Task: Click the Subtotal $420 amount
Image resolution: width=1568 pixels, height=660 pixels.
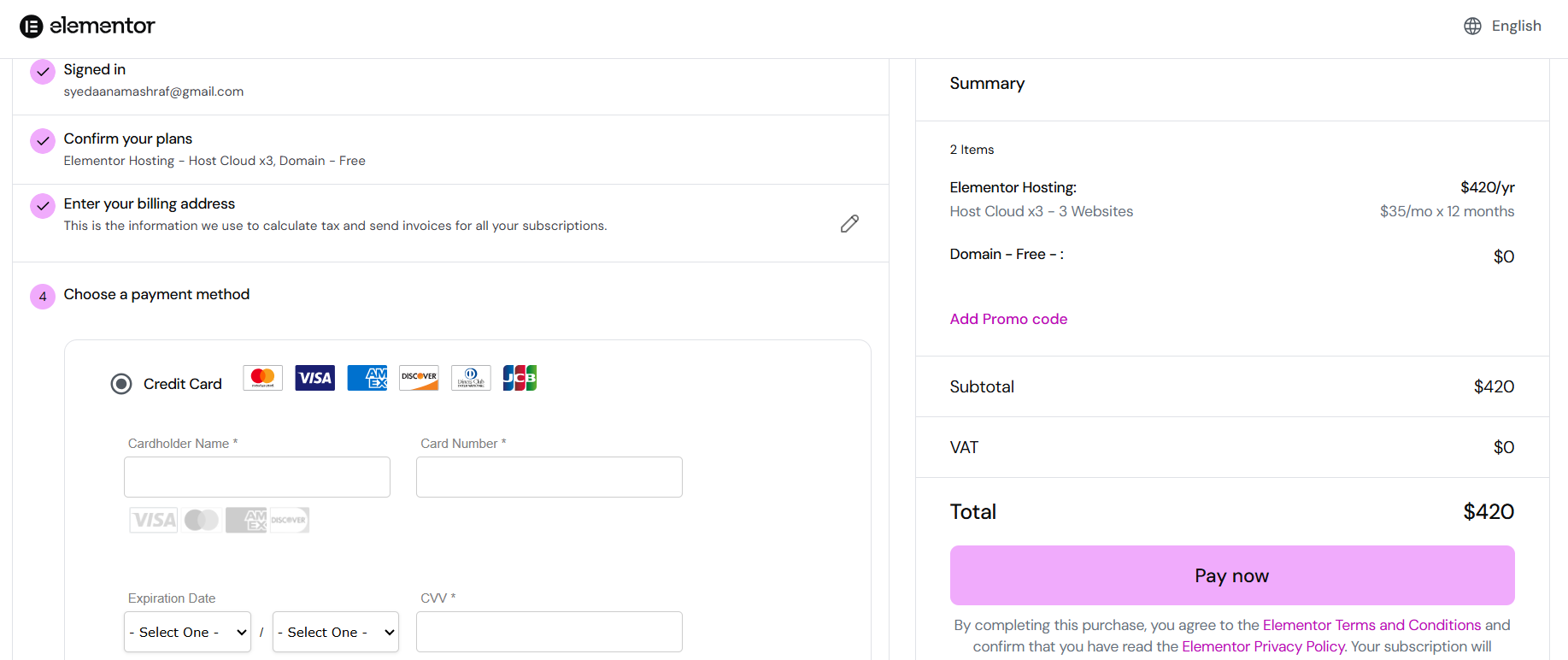Action: [x=1495, y=386]
